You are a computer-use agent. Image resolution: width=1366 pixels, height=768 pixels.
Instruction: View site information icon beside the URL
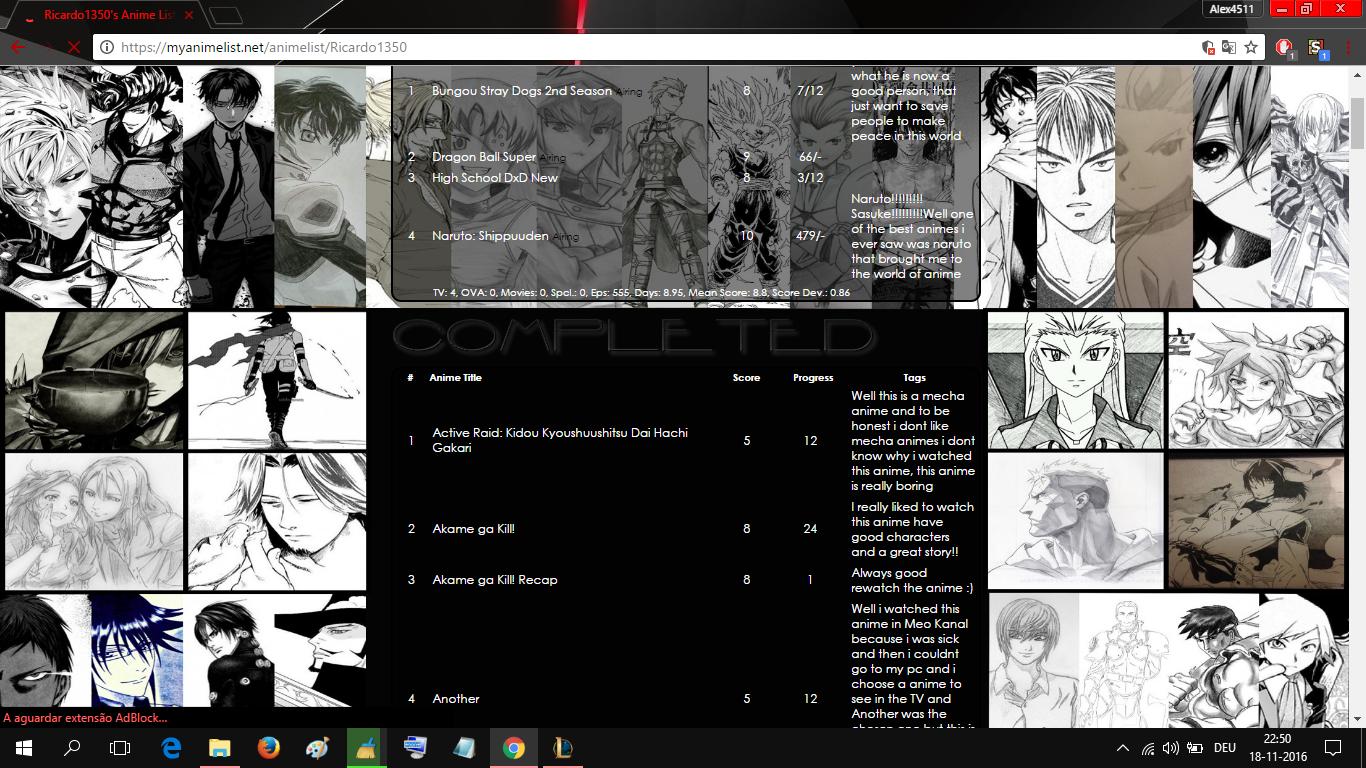coord(107,47)
